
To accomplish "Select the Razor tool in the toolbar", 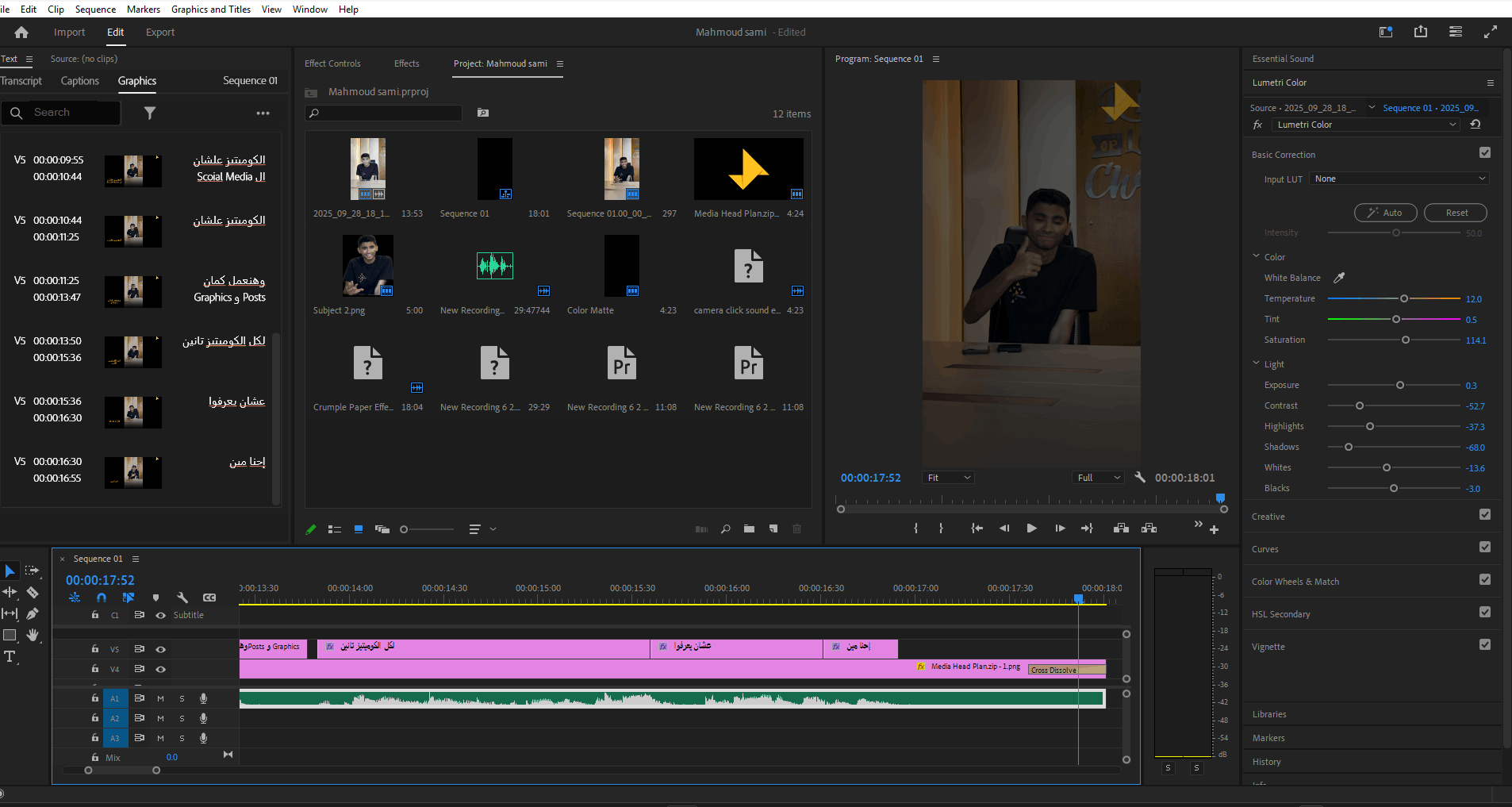I will 33,592.
